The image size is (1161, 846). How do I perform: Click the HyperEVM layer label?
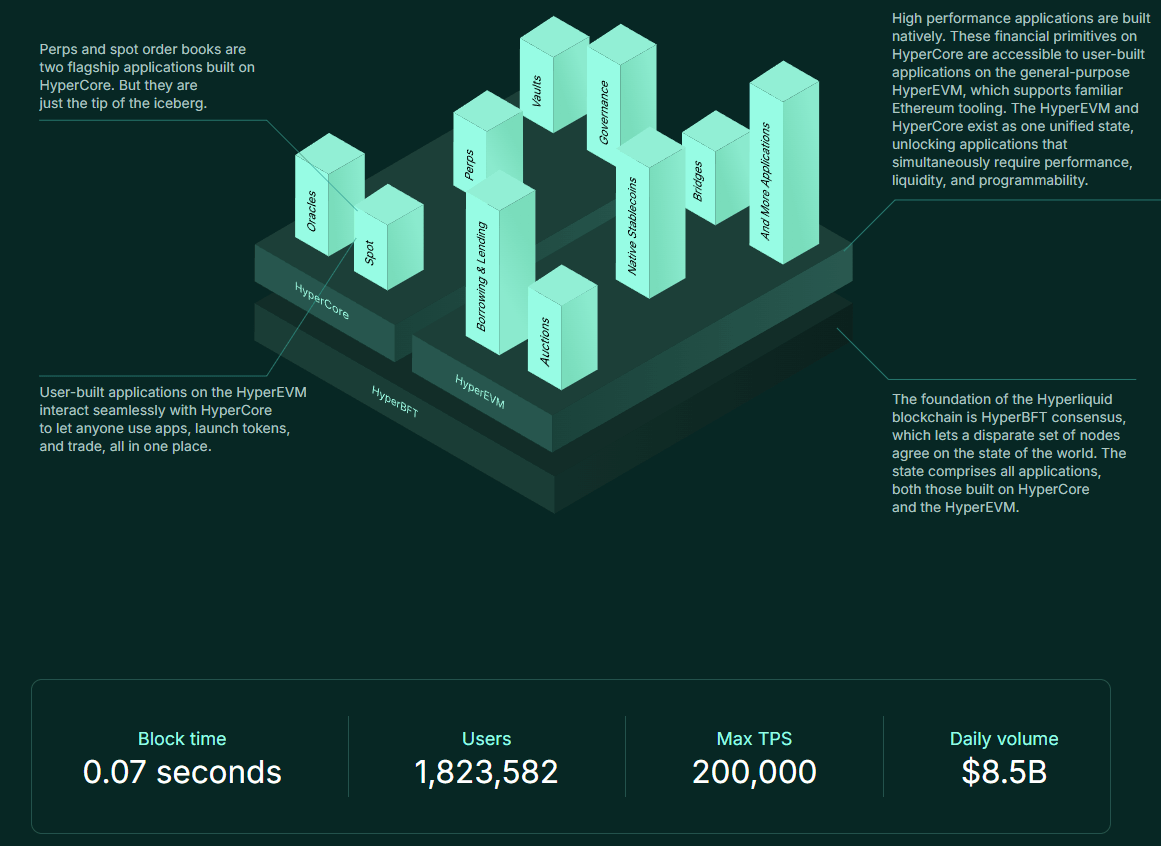coord(480,392)
